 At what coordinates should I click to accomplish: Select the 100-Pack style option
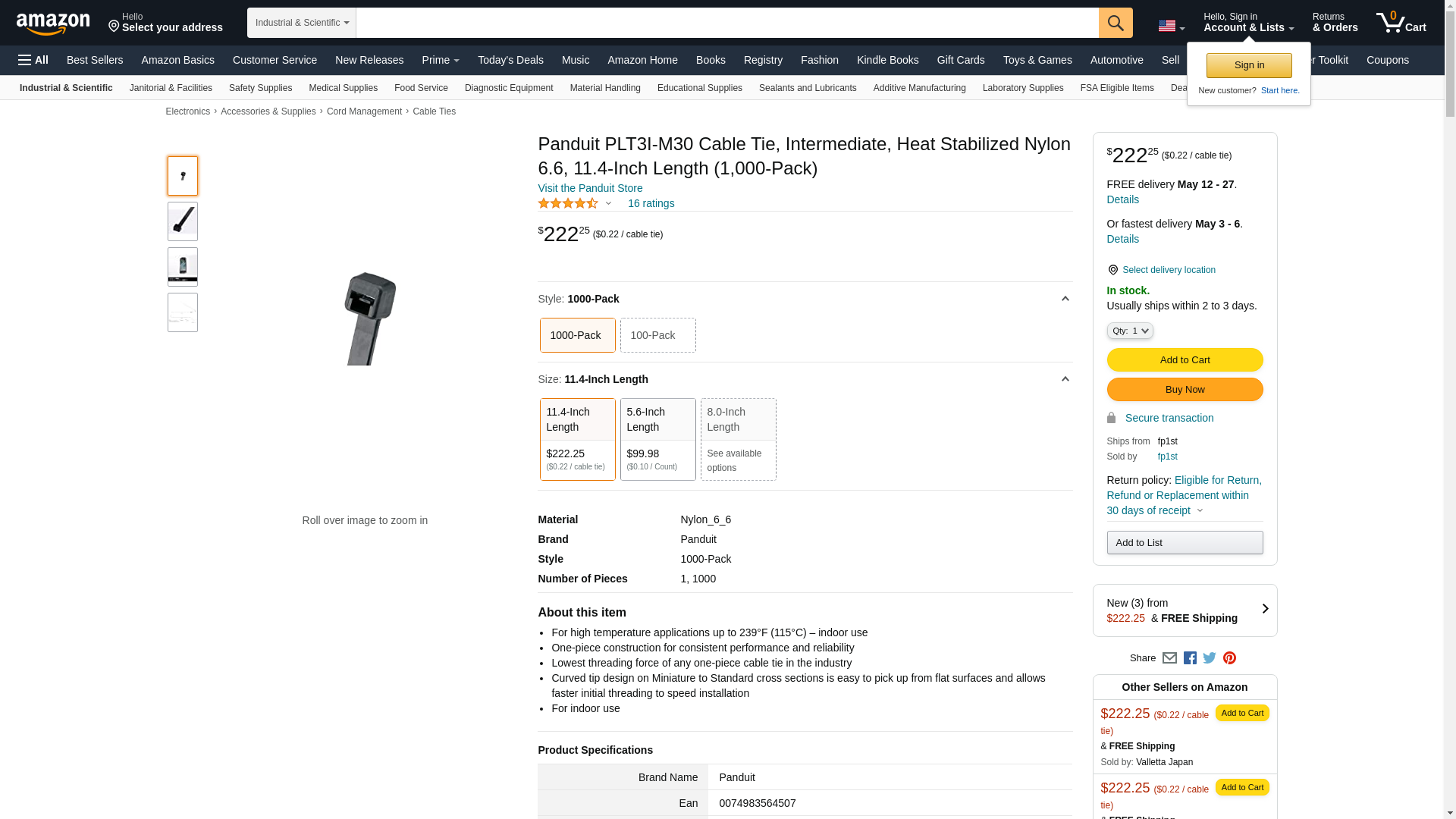(657, 335)
